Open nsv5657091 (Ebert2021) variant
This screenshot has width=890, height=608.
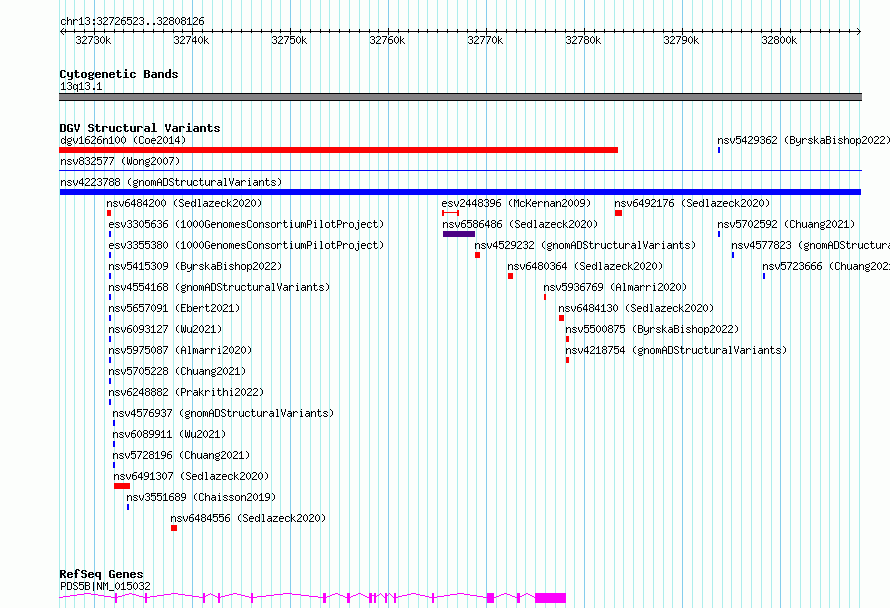coord(174,308)
